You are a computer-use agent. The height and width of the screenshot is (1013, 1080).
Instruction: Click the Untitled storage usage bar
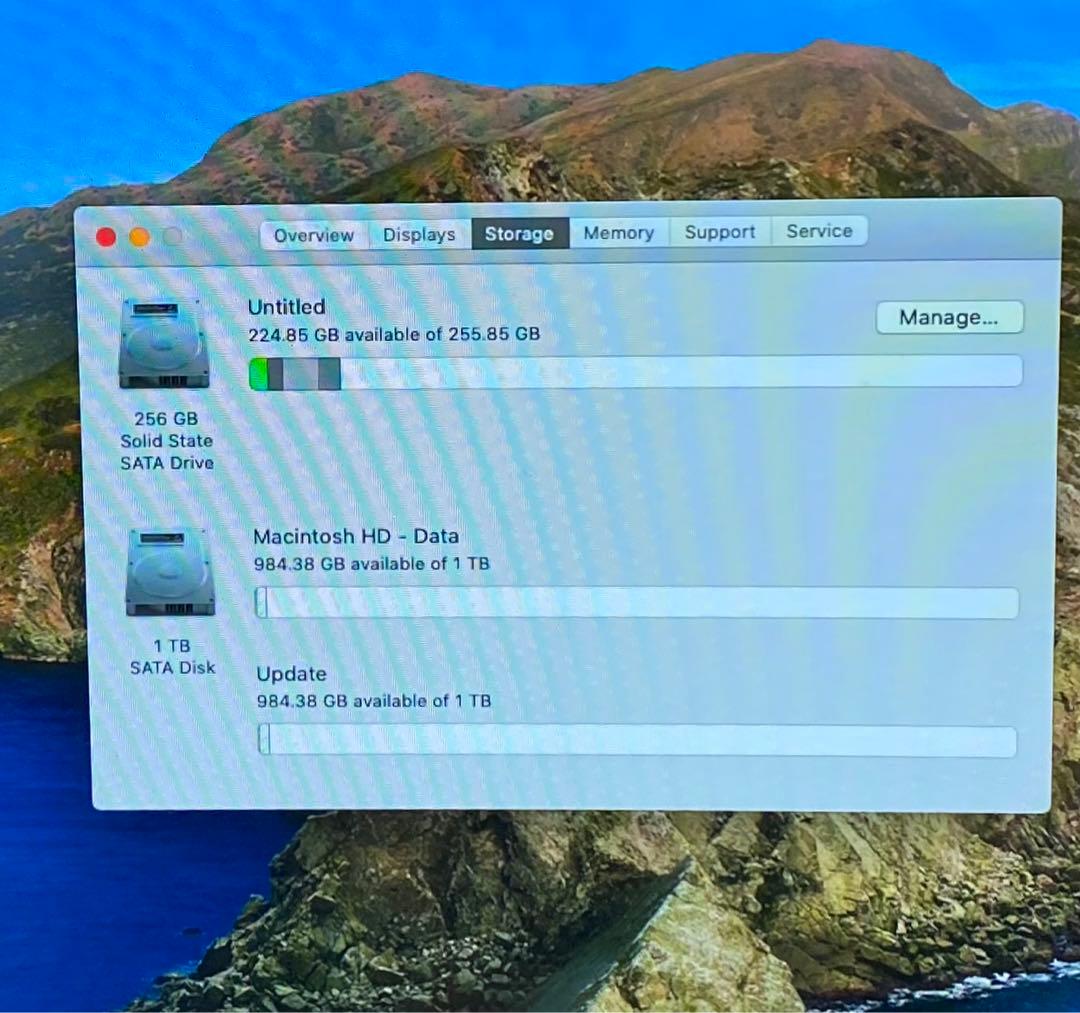pyautogui.click(x=635, y=371)
